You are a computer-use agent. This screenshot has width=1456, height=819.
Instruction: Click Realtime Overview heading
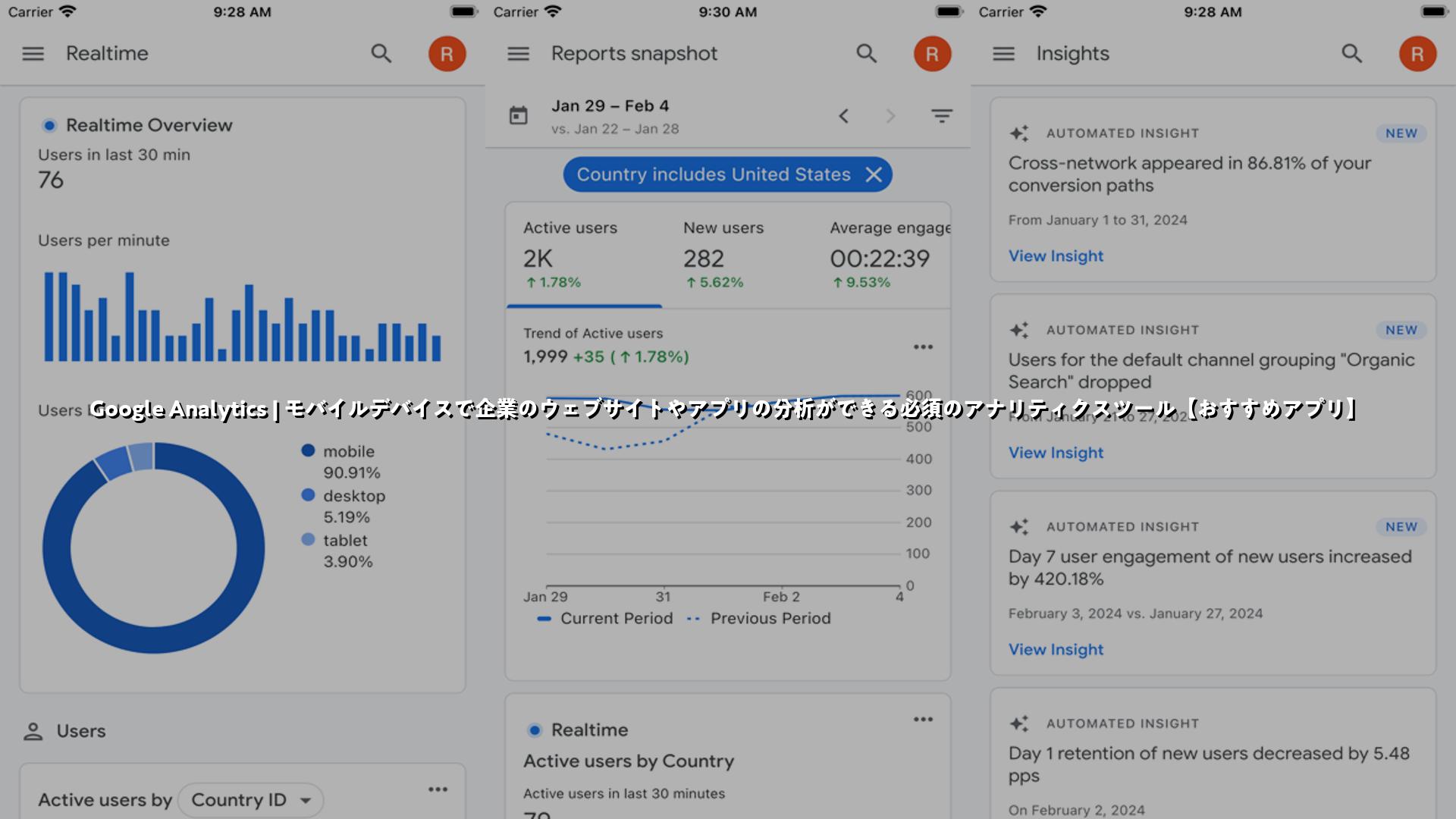(149, 125)
